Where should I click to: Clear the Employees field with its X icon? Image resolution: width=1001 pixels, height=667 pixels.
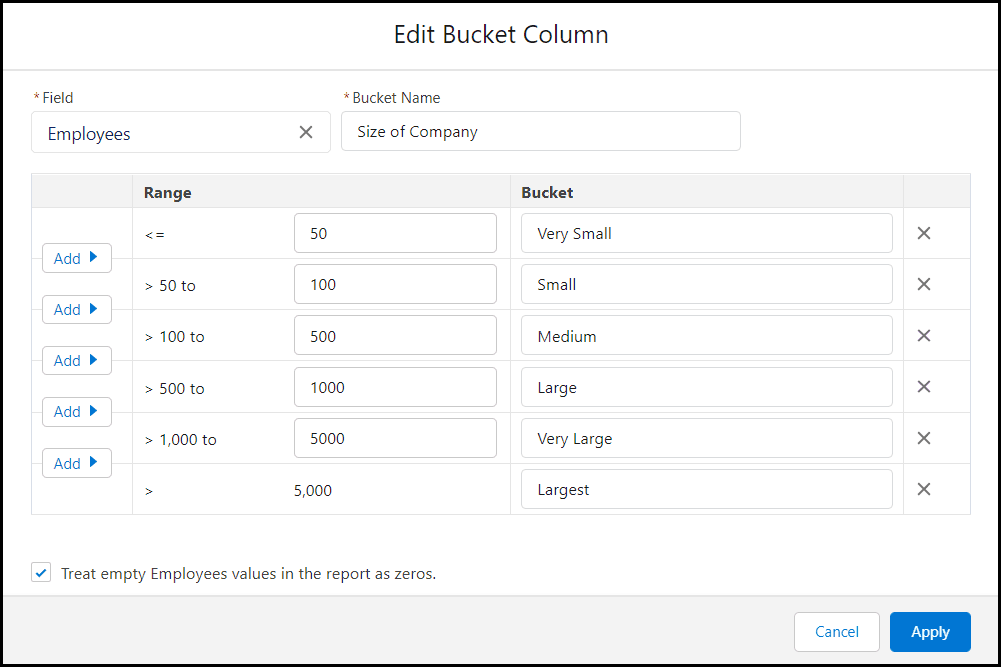306,132
